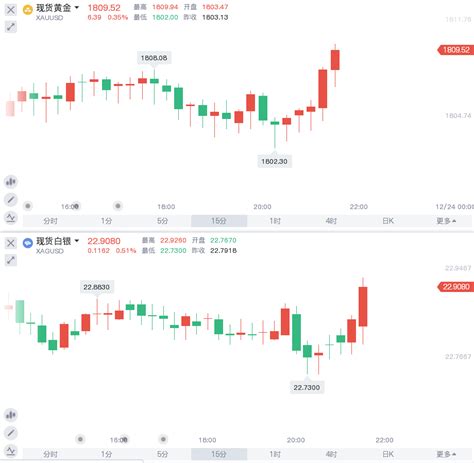Open the 现货白银 symbol dropdown
Image resolution: width=474 pixels, height=463 pixels.
77,241
